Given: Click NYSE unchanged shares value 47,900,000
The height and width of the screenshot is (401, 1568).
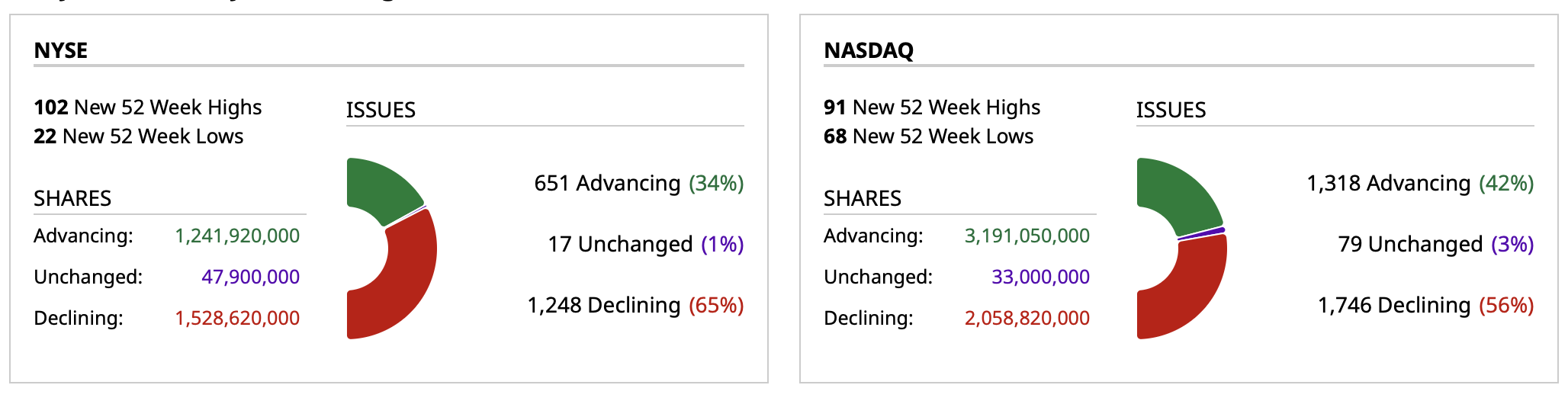Looking at the screenshot, I should [250, 277].
